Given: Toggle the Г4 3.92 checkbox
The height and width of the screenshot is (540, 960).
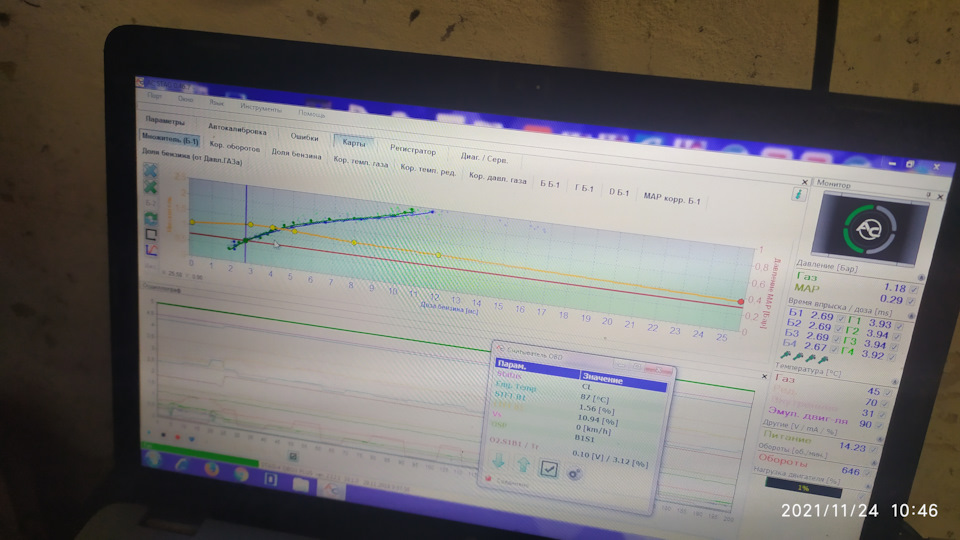Looking at the screenshot, I should 891,356.
